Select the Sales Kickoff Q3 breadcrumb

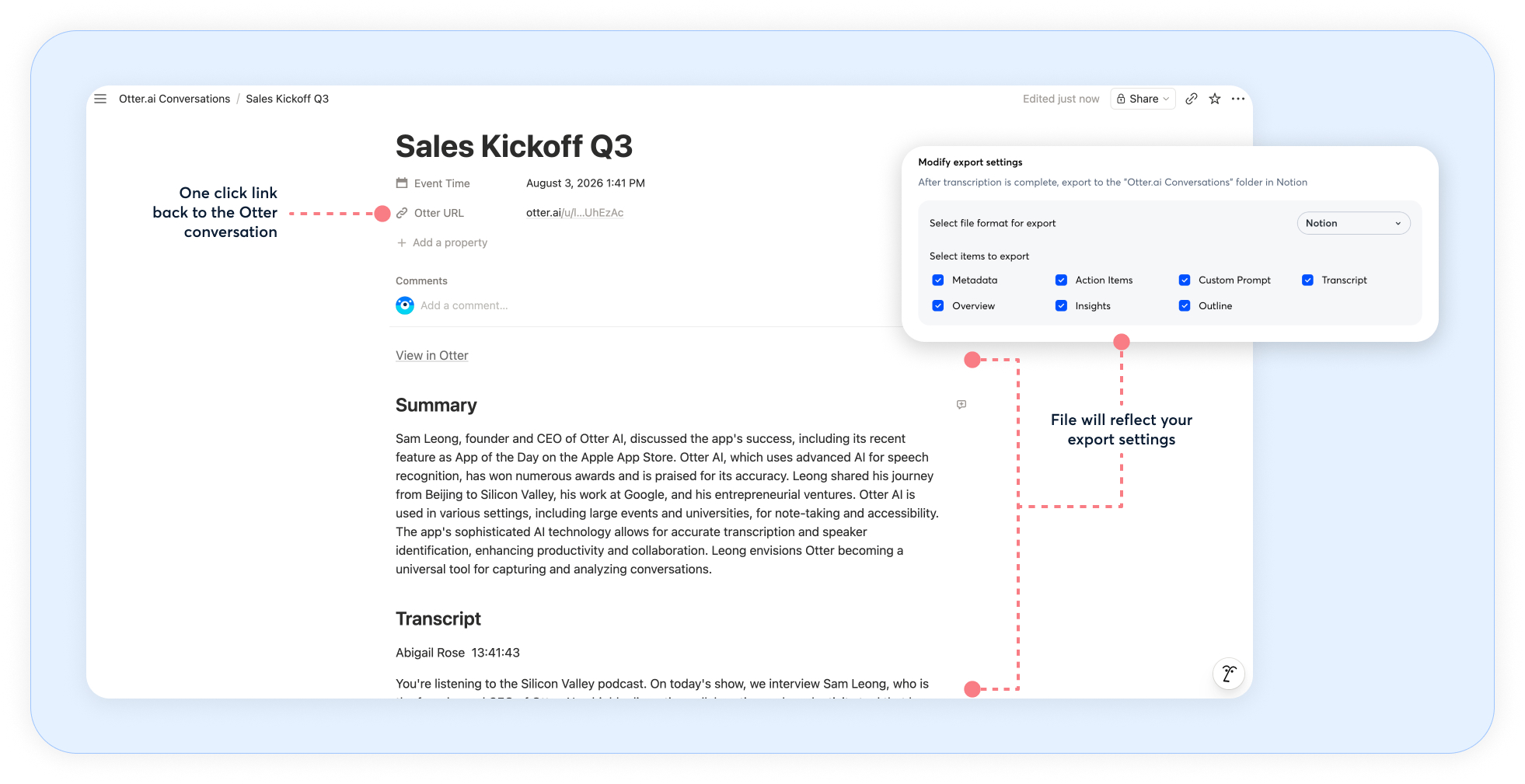pos(288,99)
